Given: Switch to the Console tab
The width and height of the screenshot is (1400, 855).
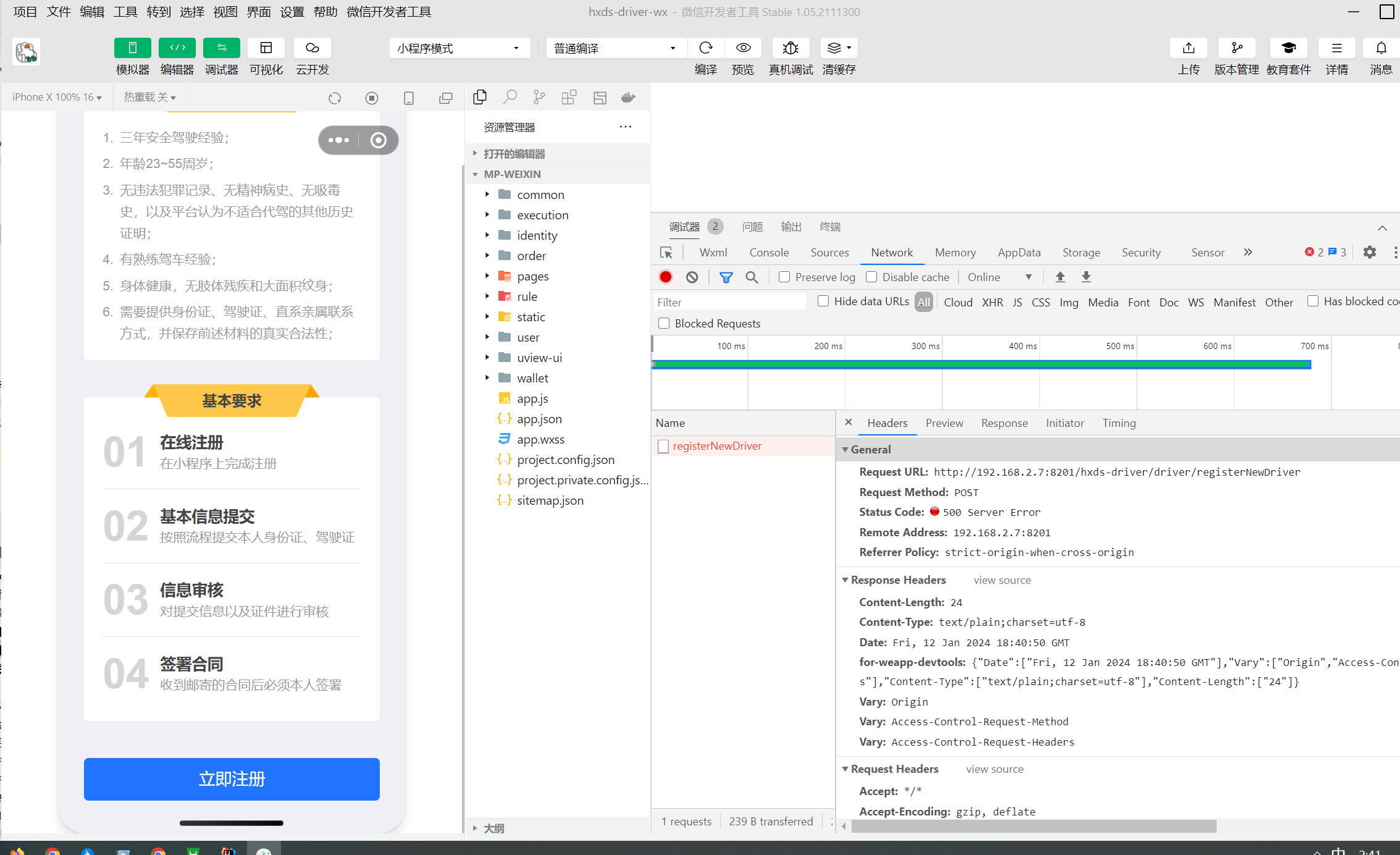Looking at the screenshot, I should [x=769, y=252].
